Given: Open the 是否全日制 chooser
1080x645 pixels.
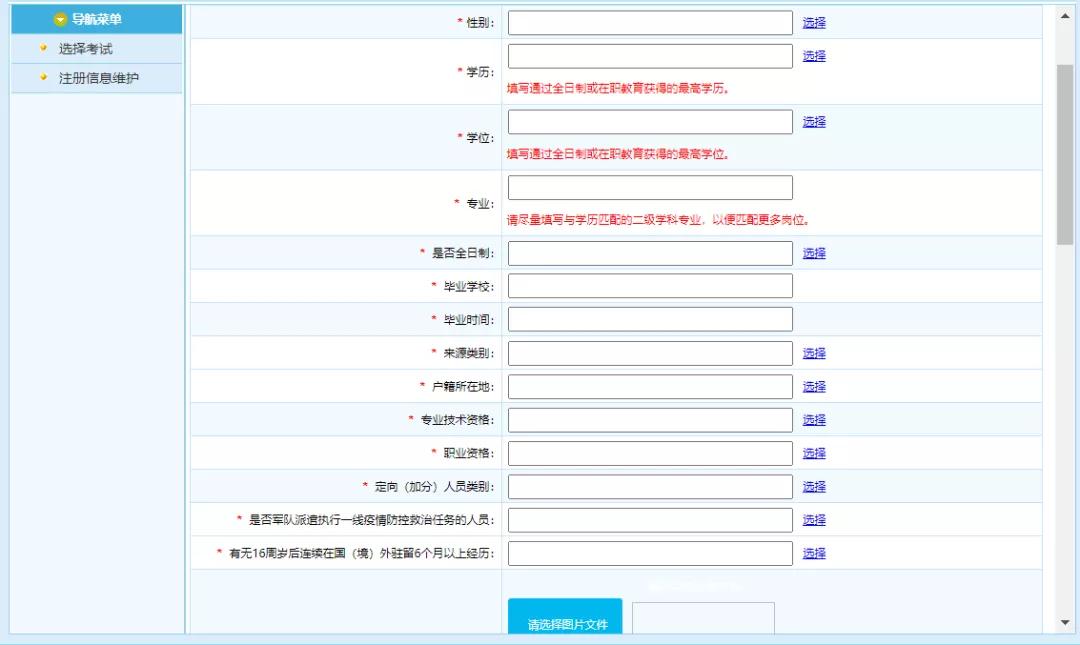Looking at the screenshot, I should [813, 253].
